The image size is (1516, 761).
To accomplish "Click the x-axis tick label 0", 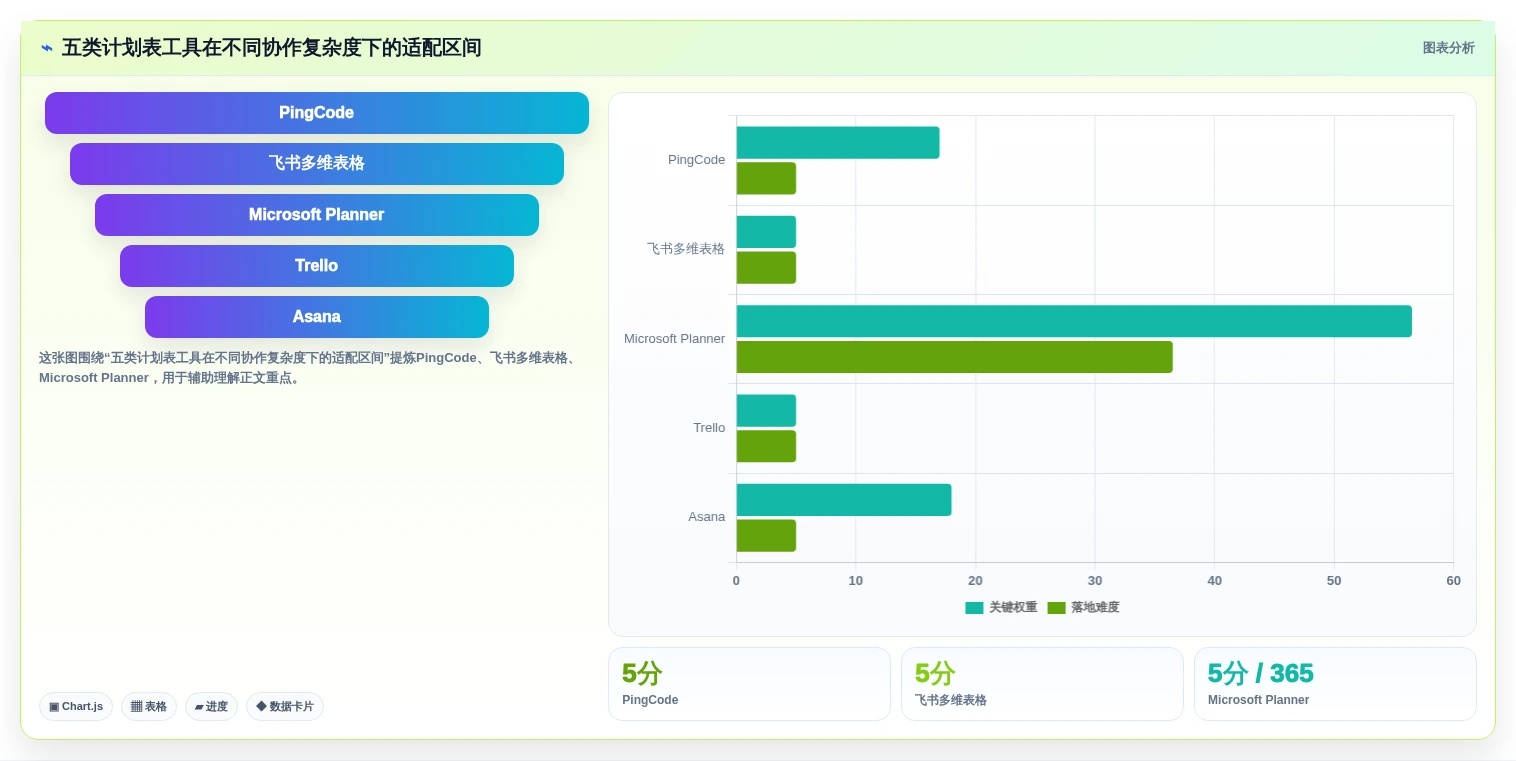I will click(736, 581).
